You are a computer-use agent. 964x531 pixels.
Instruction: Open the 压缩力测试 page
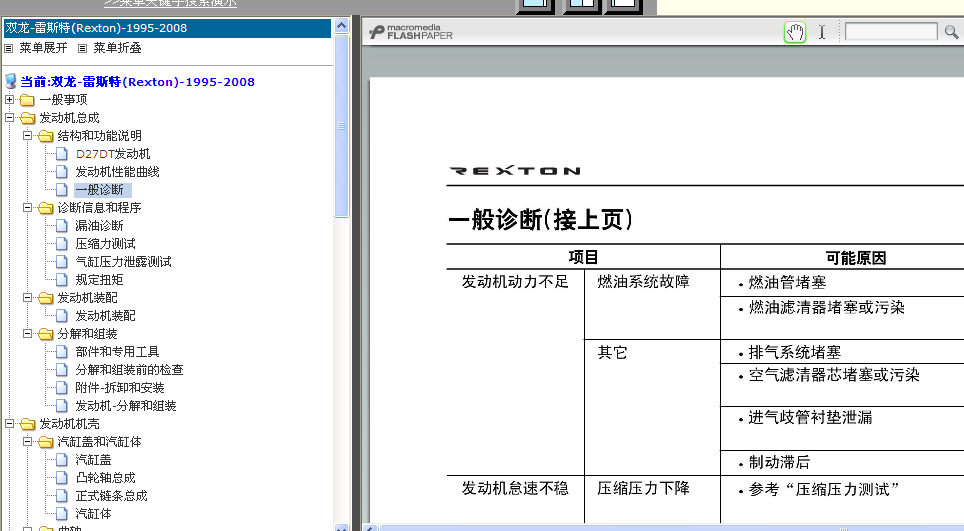pyautogui.click(x=105, y=243)
